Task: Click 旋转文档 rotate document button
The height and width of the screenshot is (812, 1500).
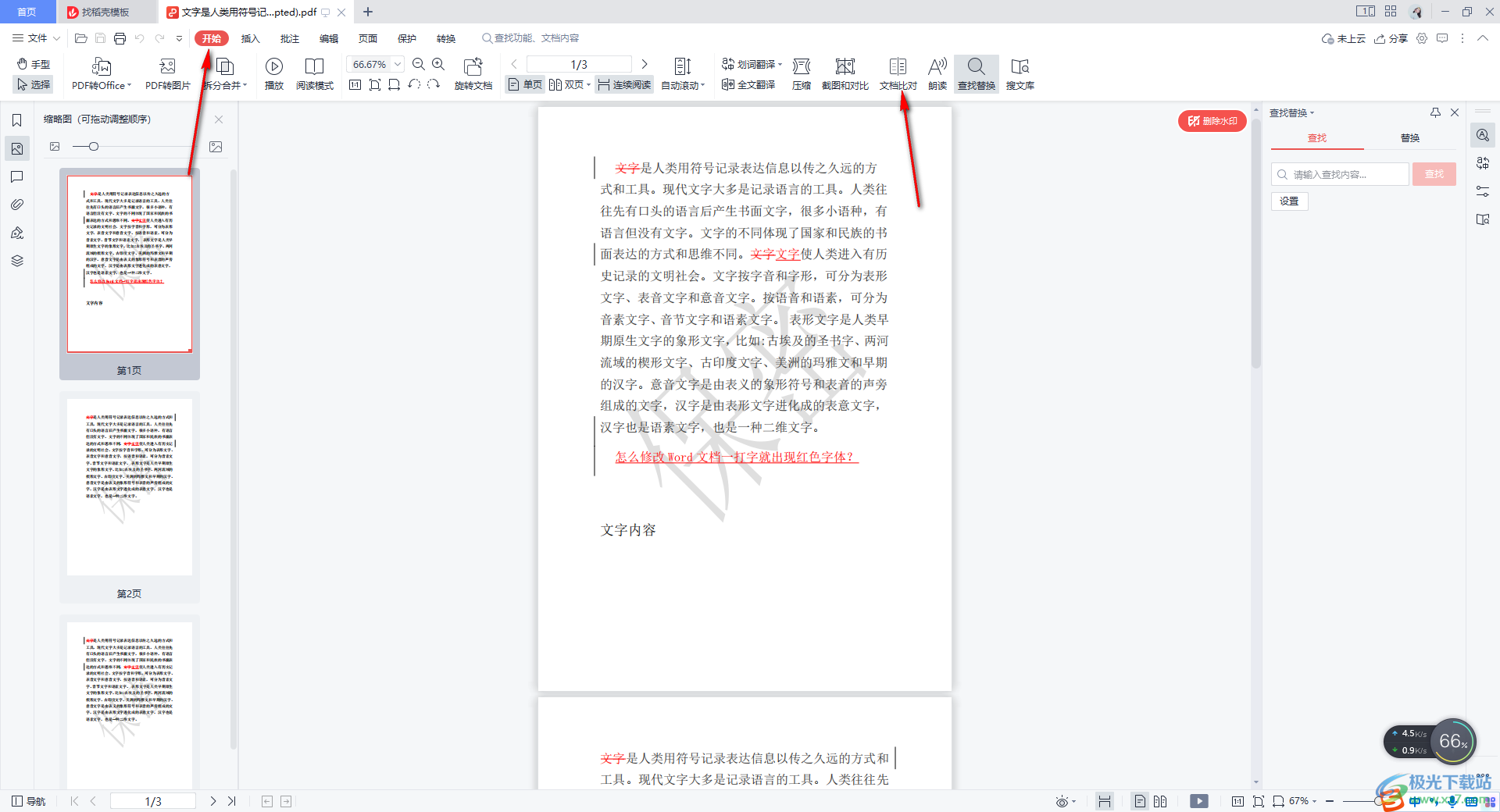Action: (473, 75)
